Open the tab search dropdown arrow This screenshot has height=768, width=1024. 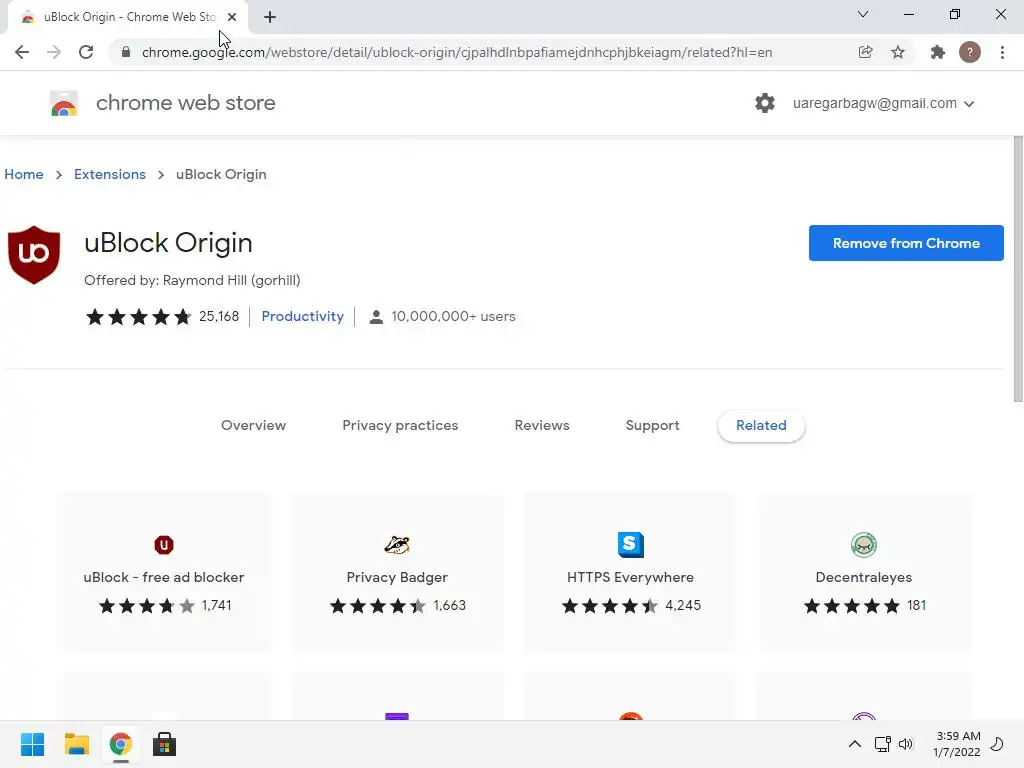tap(863, 14)
